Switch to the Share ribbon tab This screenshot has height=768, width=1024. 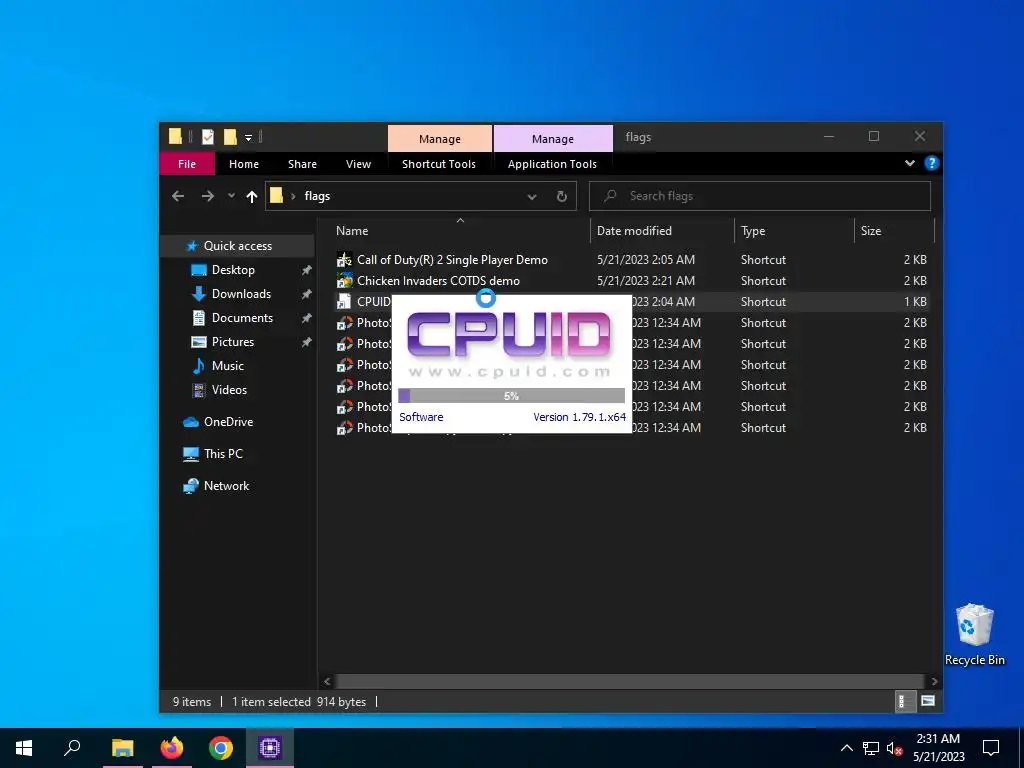[x=302, y=164]
